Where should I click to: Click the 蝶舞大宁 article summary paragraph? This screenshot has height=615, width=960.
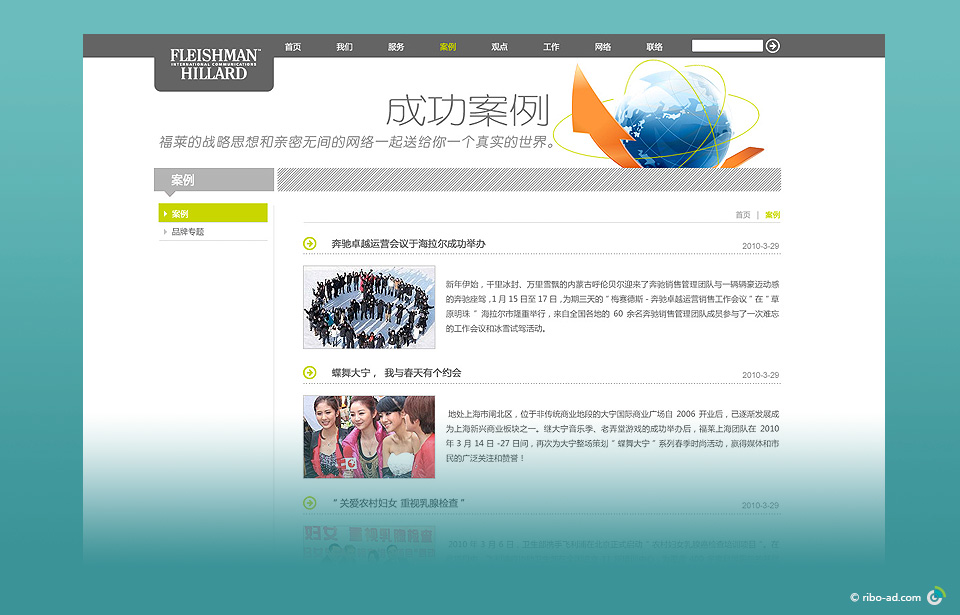(612, 436)
